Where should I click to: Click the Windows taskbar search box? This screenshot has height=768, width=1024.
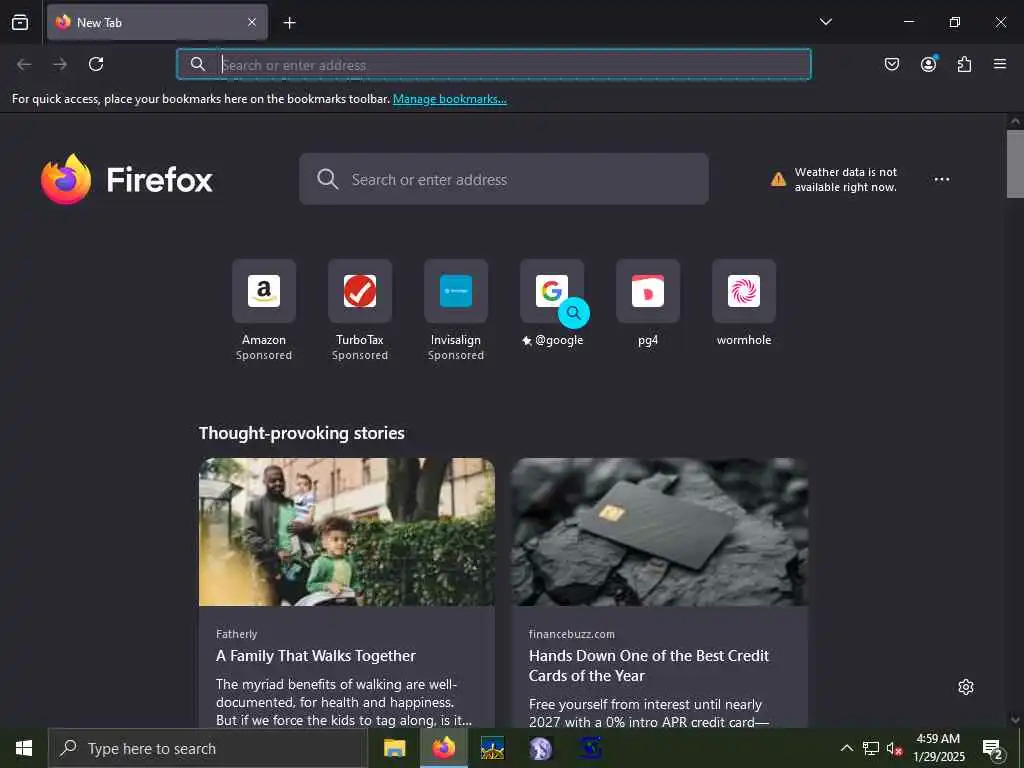208,748
